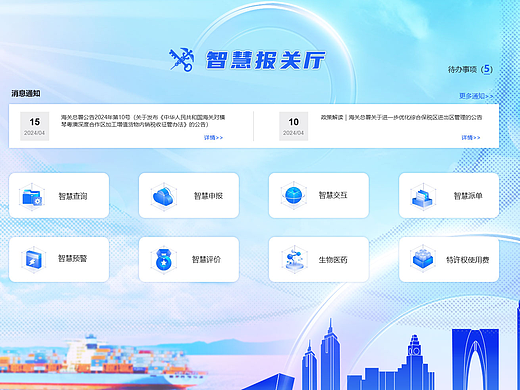Click the date badge showing 10
This screenshot has height=390, width=520.
294,126
